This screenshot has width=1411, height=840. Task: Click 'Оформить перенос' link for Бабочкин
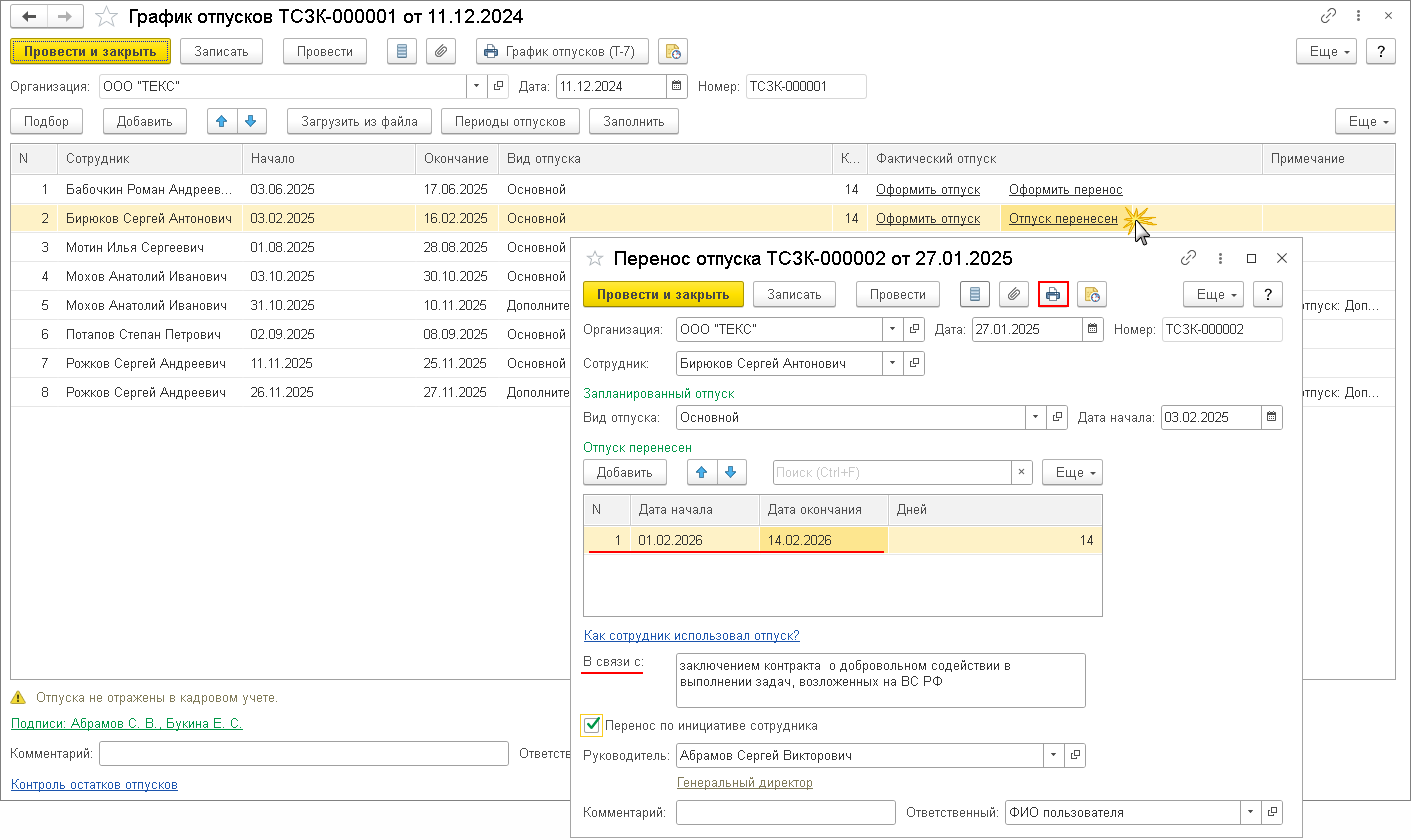[1065, 190]
